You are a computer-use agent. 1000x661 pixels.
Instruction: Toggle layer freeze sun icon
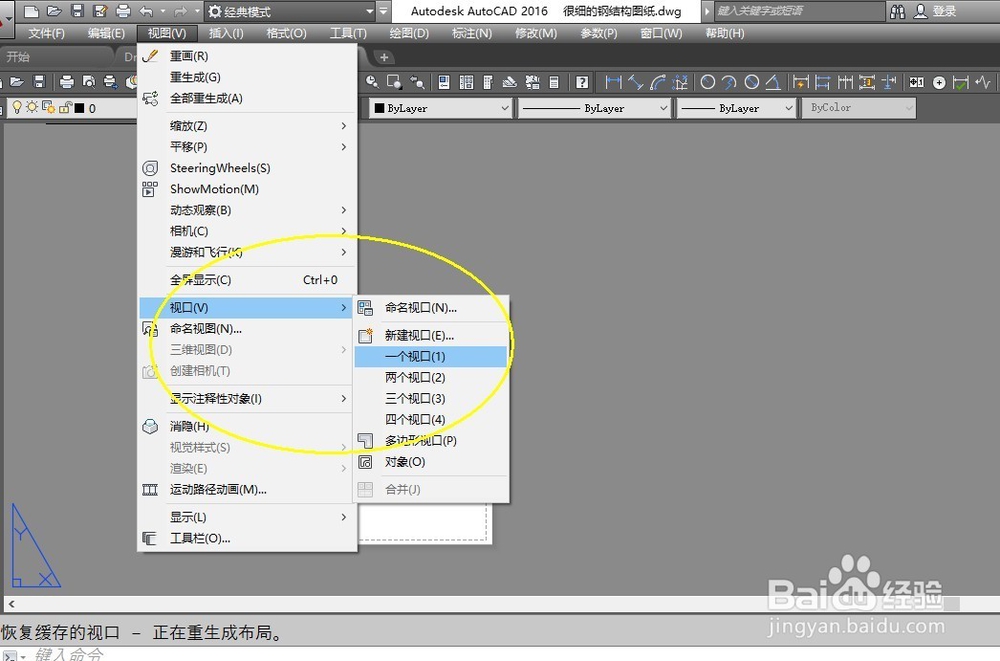31,107
